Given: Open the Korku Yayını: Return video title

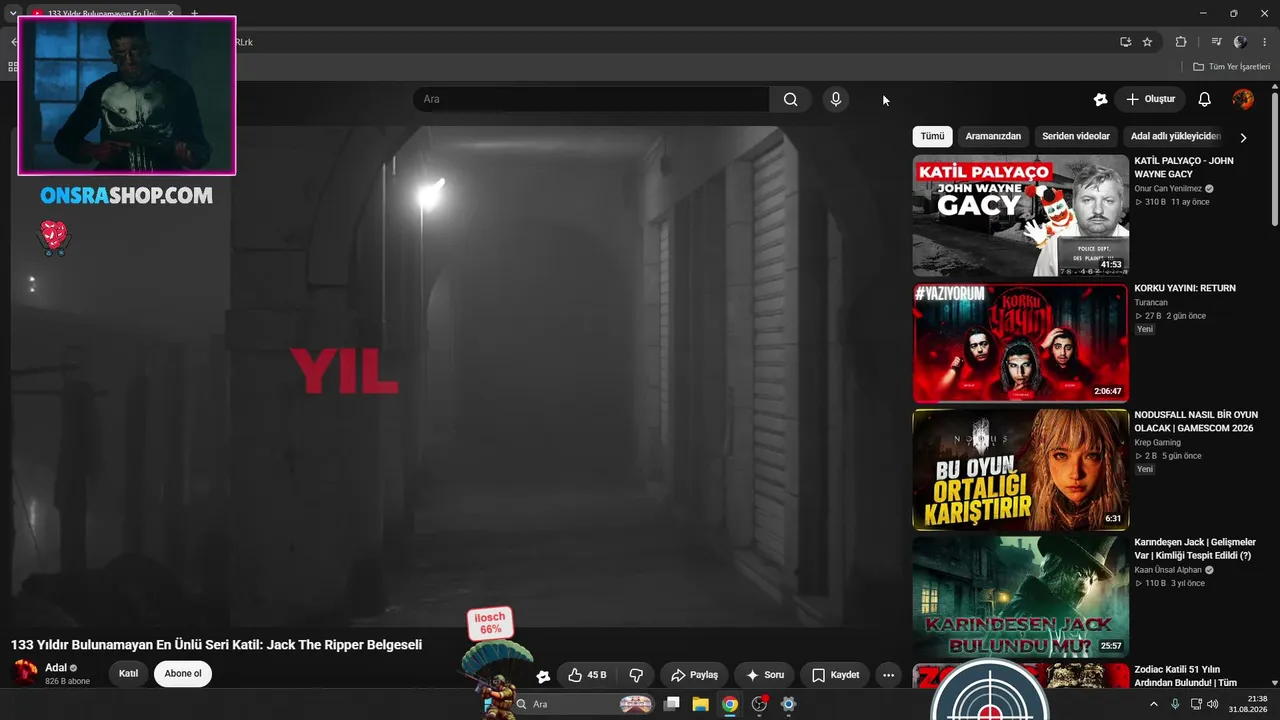Looking at the screenshot, I should (x=1185, y=288).
